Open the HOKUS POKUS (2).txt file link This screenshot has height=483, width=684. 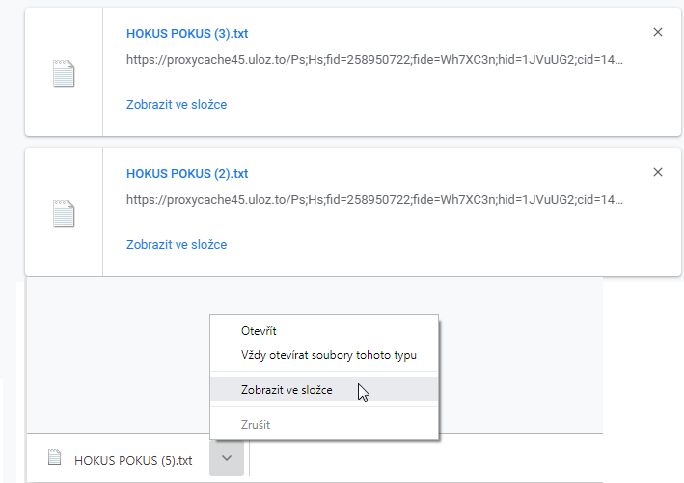[187, 174]
